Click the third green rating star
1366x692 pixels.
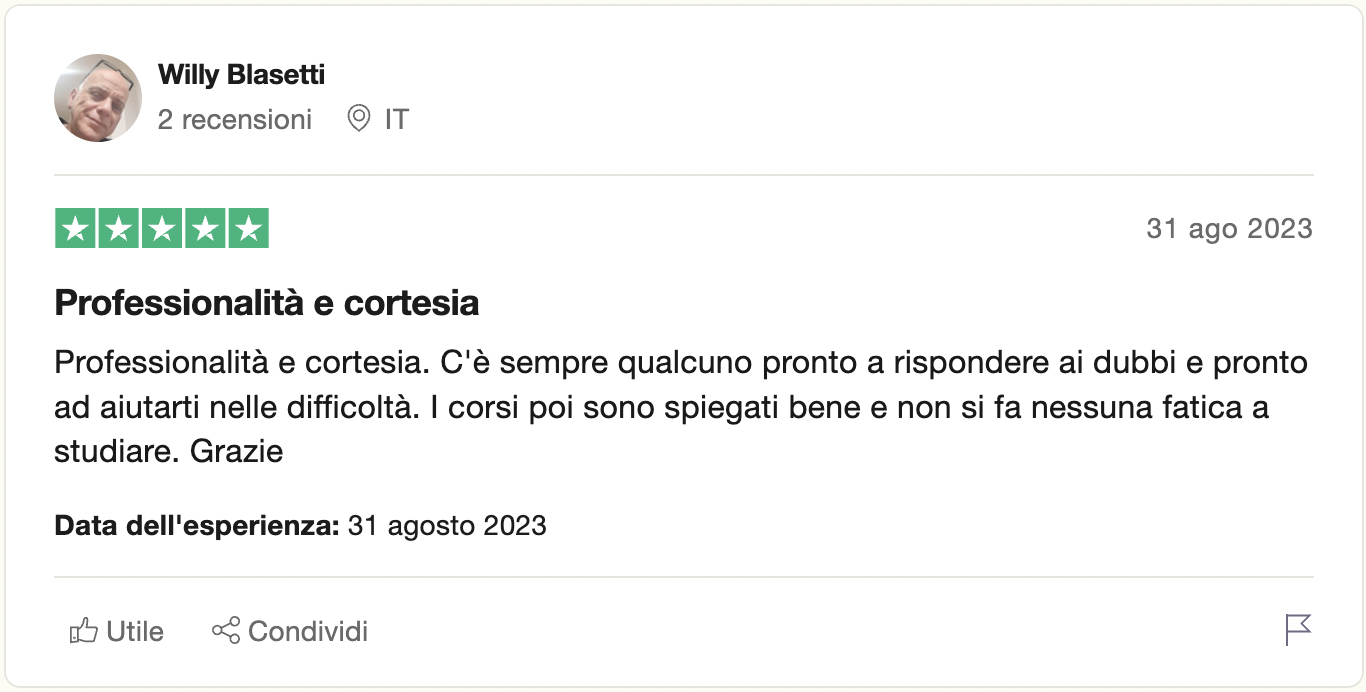click(x=162, y=229)
